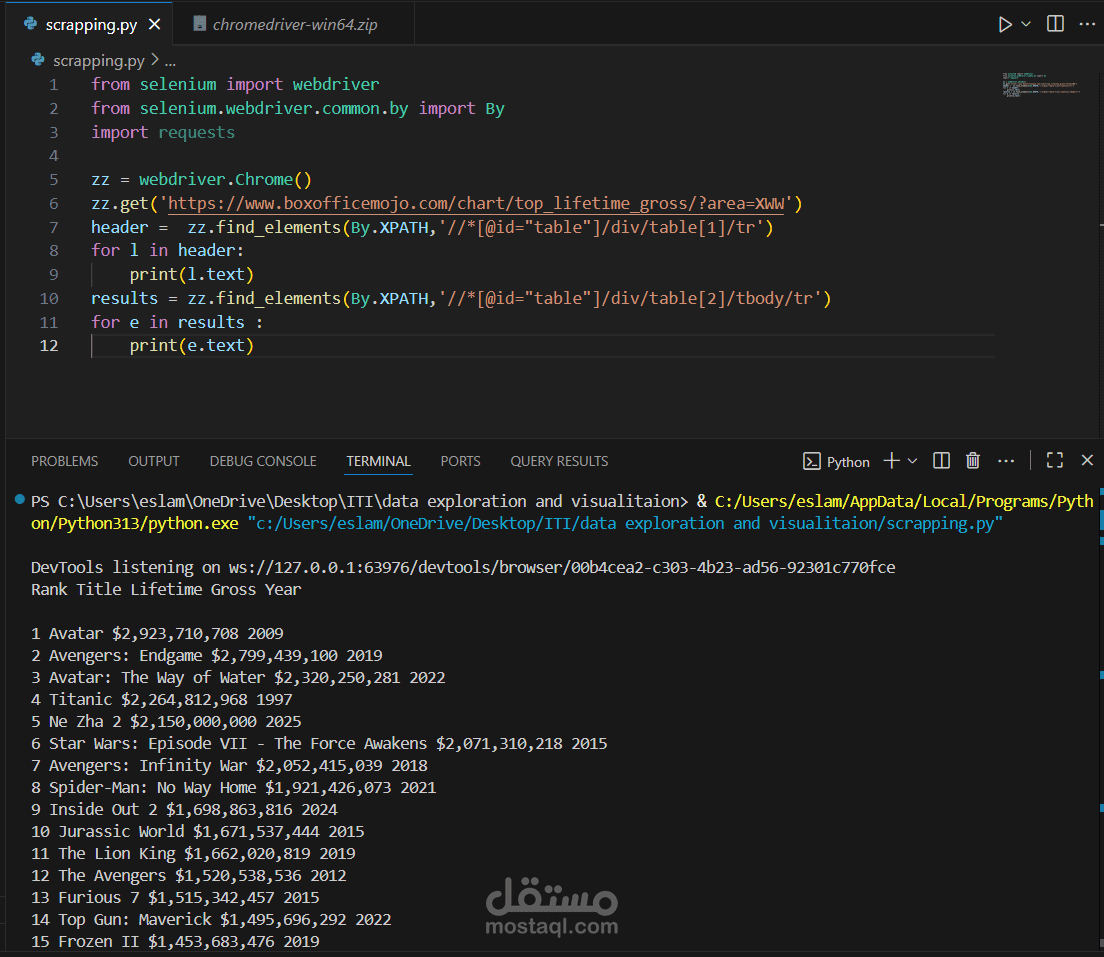The height and width of the screenshot is (957, 1104).
Task: Close the terminal panel
Action: pyautogui.click(x=1086, y=460)
